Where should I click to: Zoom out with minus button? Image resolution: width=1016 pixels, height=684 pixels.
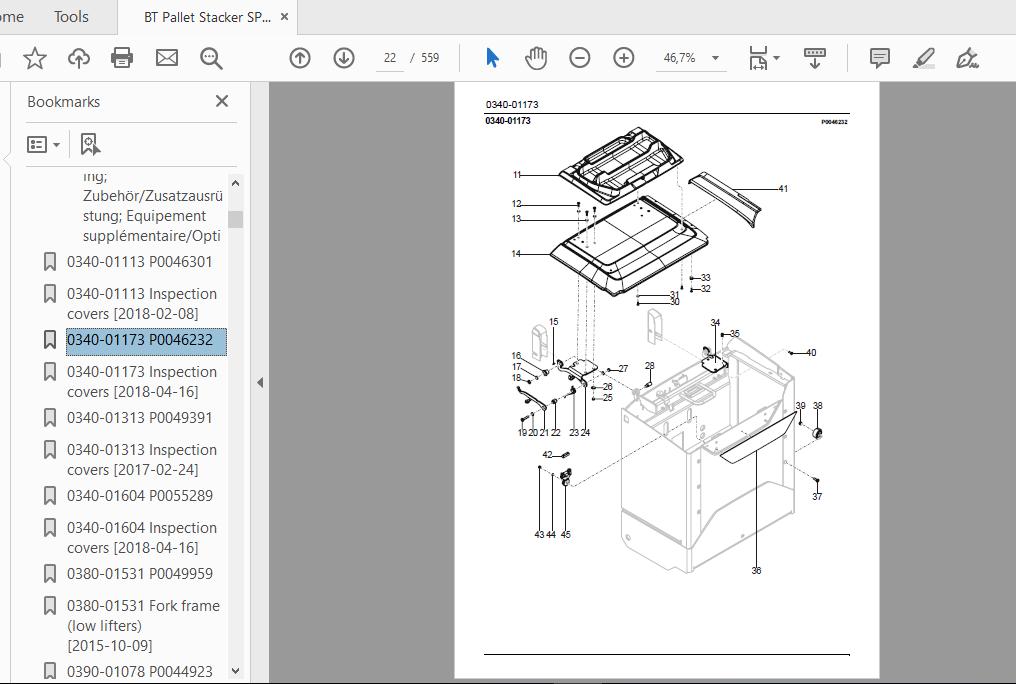(x=579, y=58)
